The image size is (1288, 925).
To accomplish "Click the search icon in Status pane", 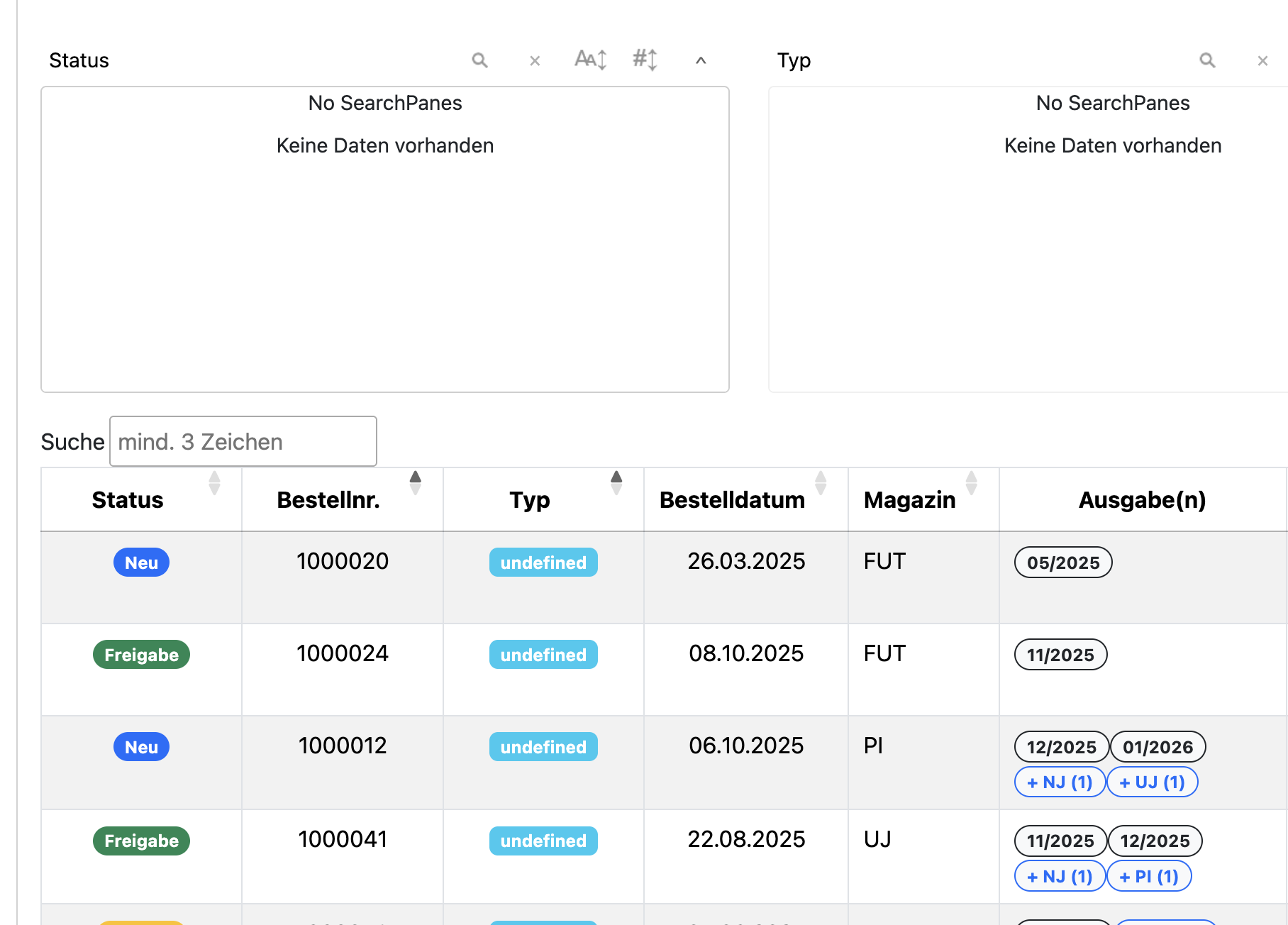I will pos(480,60).
